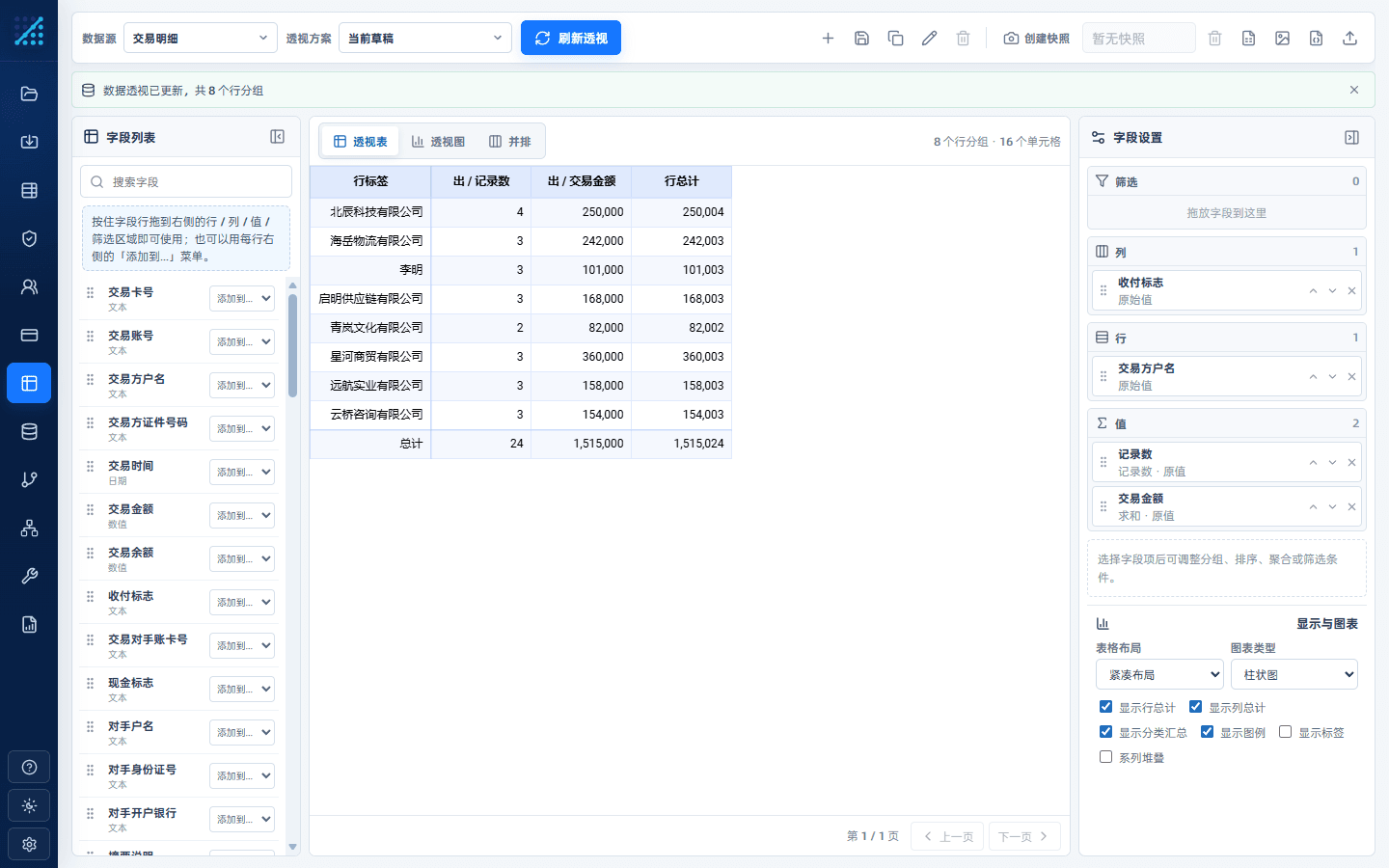Click the export image icon in toolbar
The width and height of the screenshot is (1389, 868).
point(1282,39)
